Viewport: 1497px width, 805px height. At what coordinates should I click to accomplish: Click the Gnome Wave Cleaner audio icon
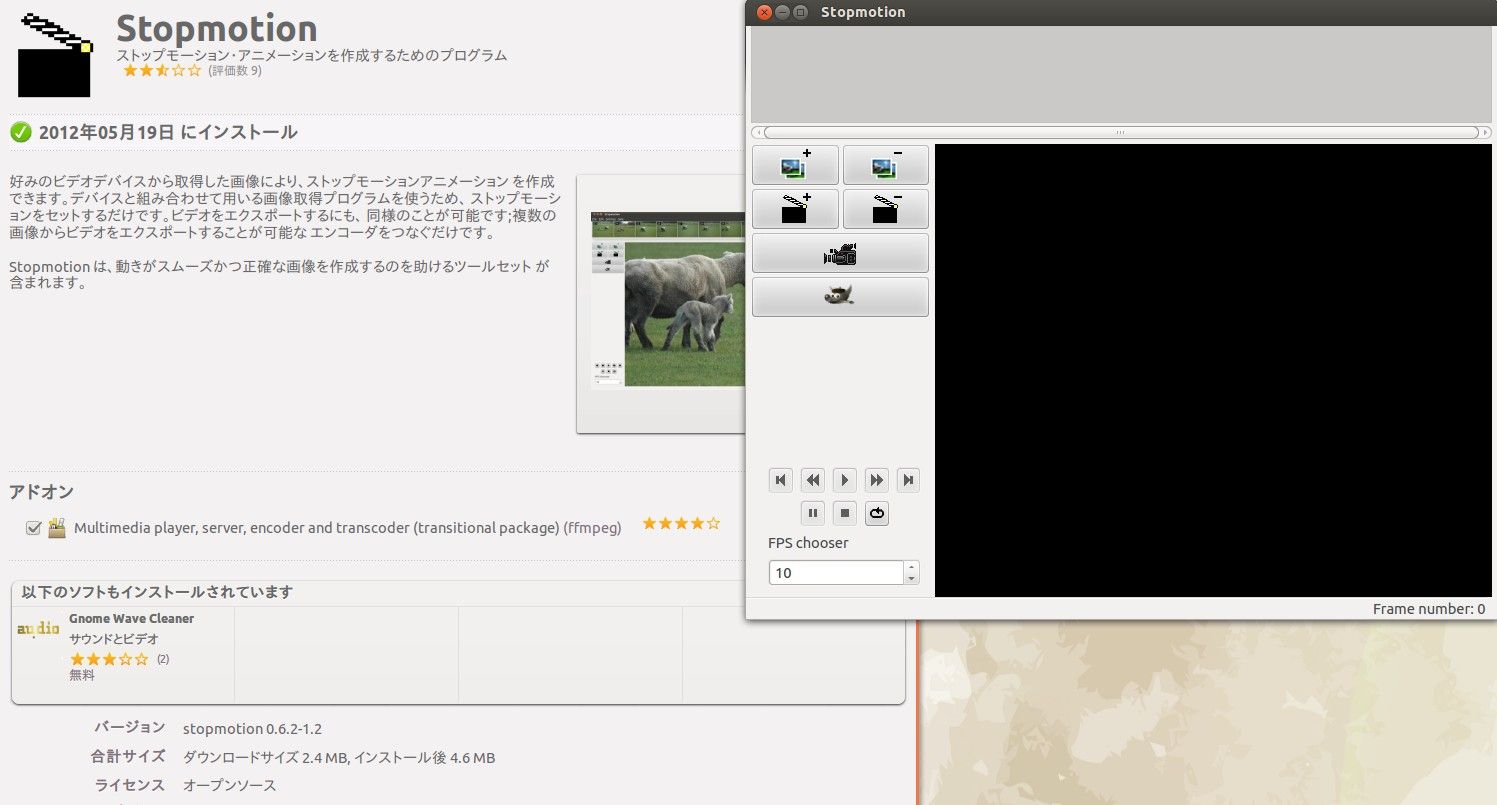tap(39, 629)
